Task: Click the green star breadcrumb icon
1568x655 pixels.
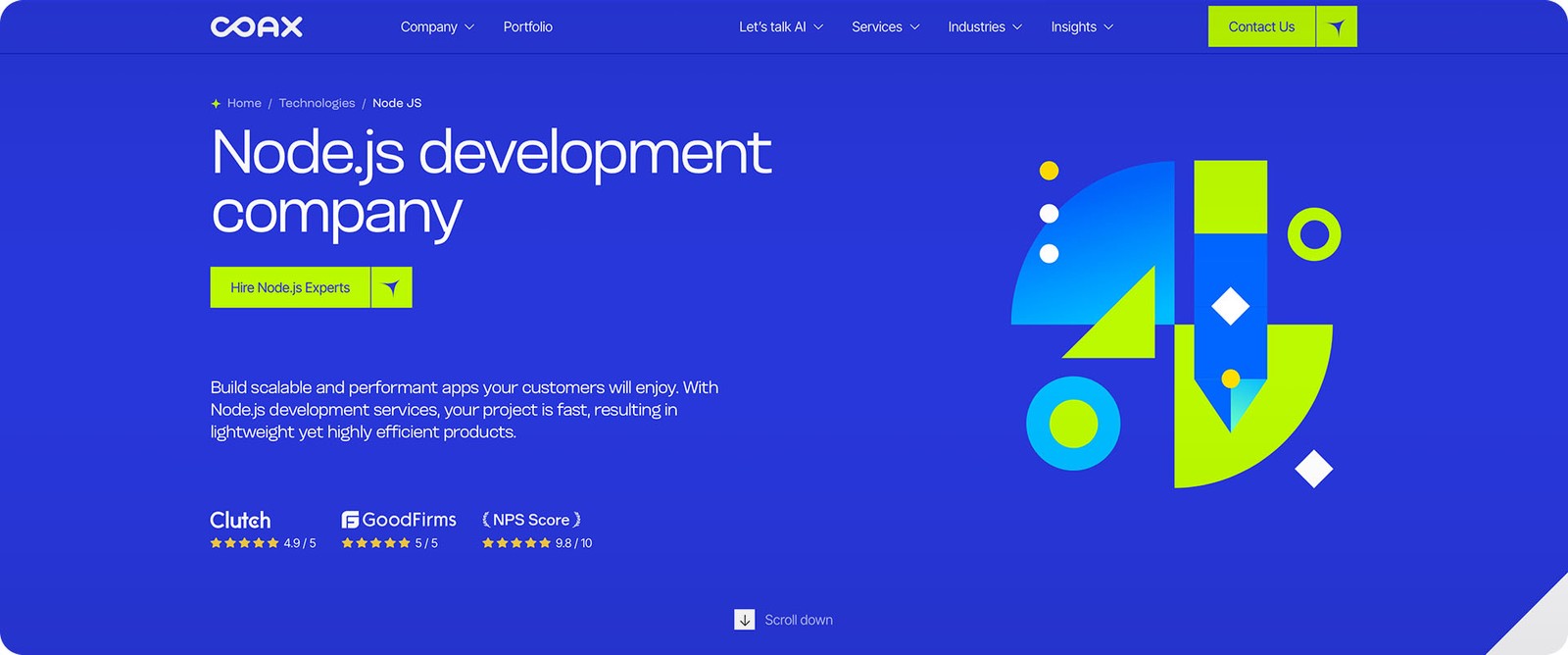Action: click(x=216, y=103)
